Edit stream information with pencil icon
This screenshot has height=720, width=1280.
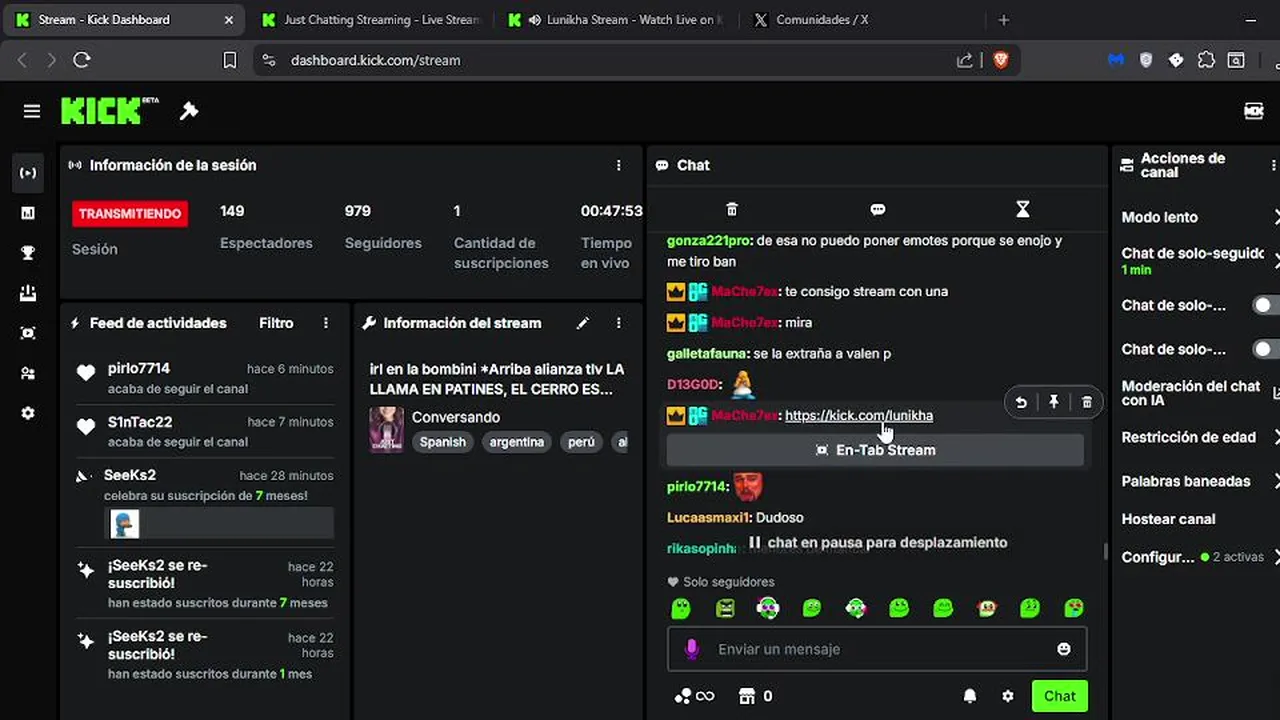click(x=583, y=323)
